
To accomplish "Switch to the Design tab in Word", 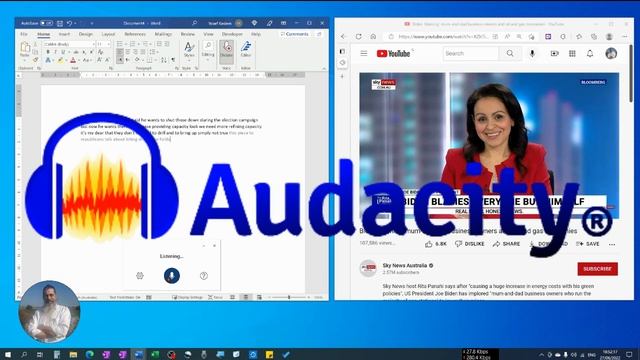I will (86, 34).
